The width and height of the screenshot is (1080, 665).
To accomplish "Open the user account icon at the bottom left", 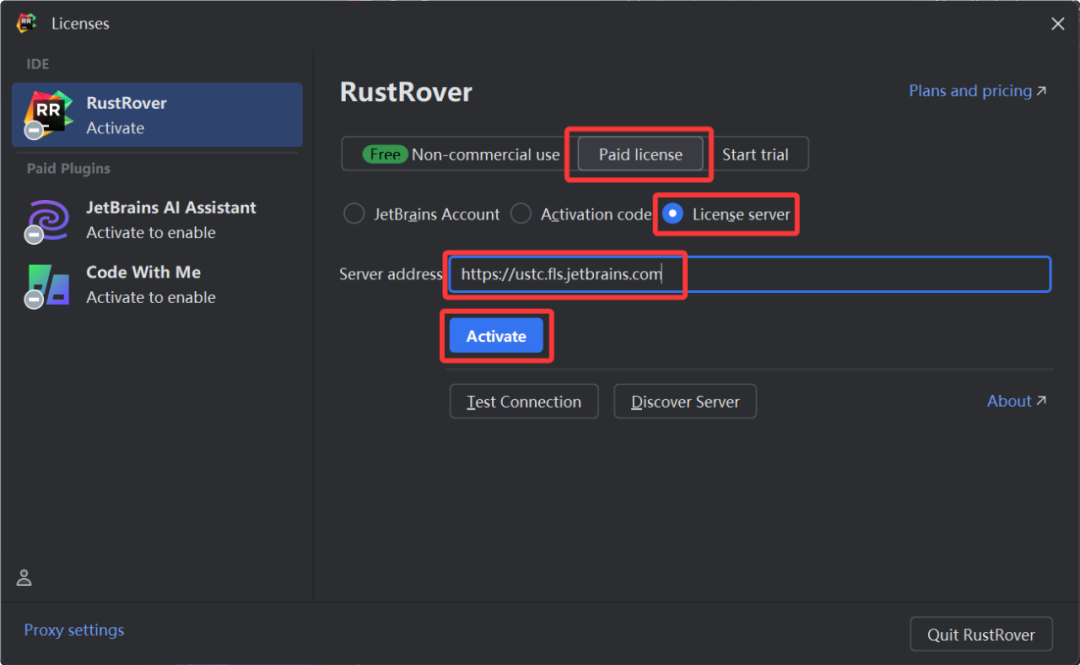I will coord(24,577).
